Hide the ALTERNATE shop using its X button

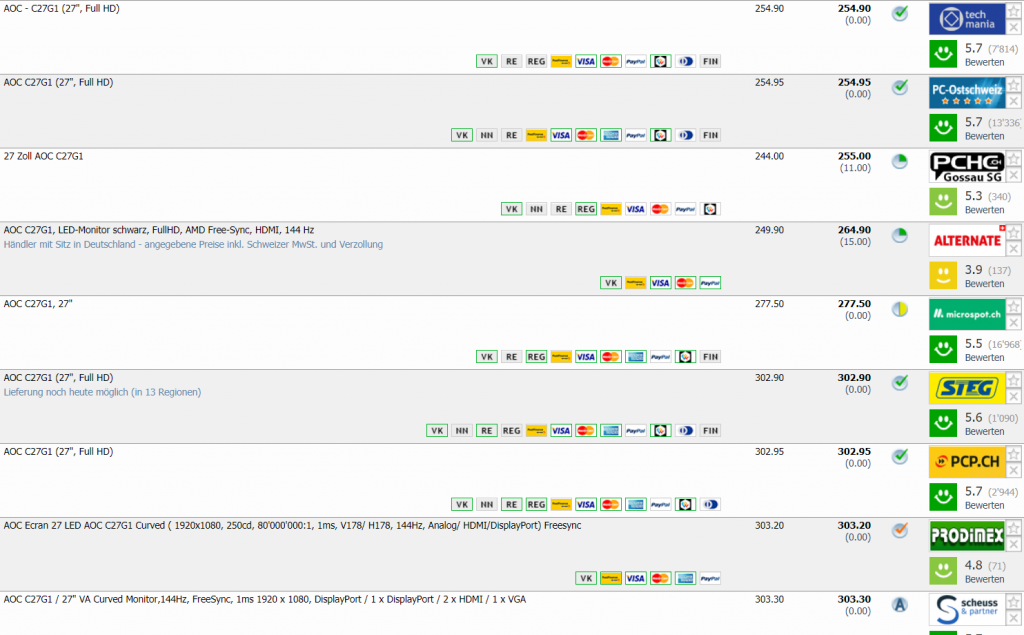[1014, 249]
